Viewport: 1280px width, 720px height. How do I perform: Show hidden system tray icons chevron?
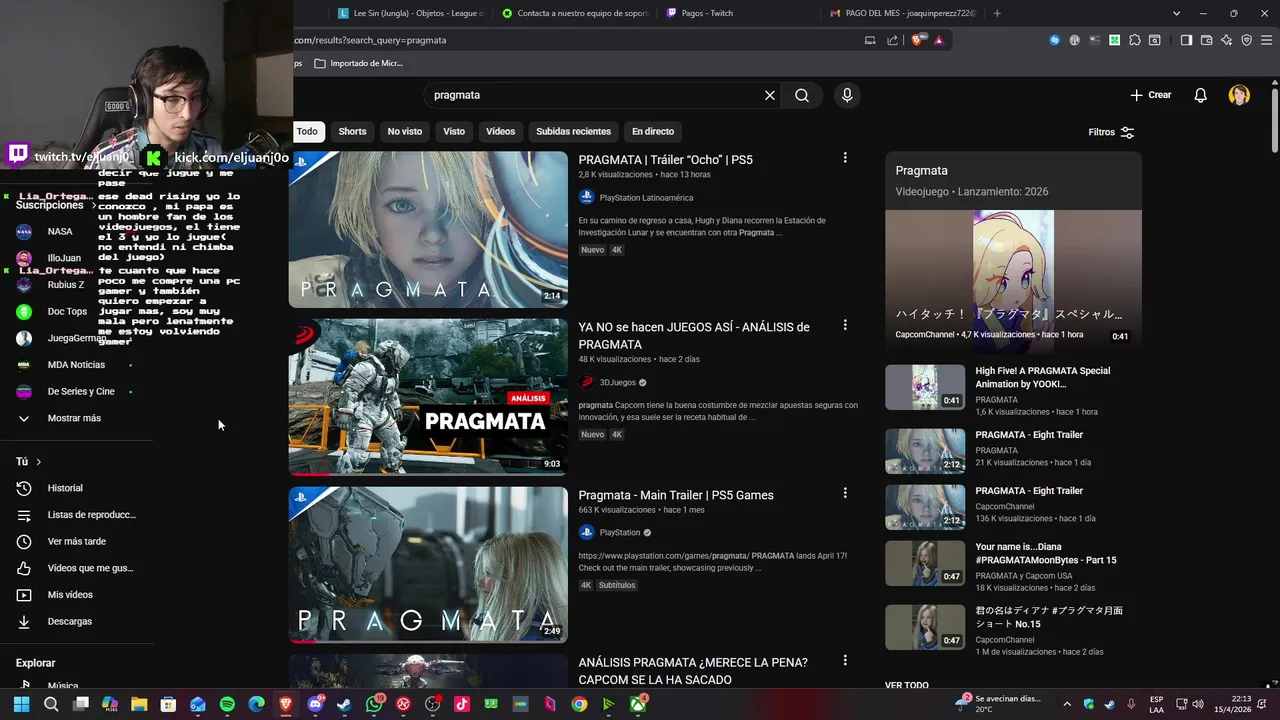pos(1066,704)
